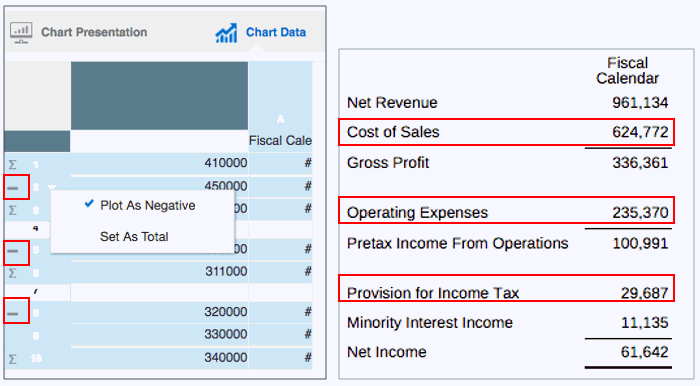This screenshot has height=386, width=700.
Task: Click the value 961,134
Action: tap(640, 103)
